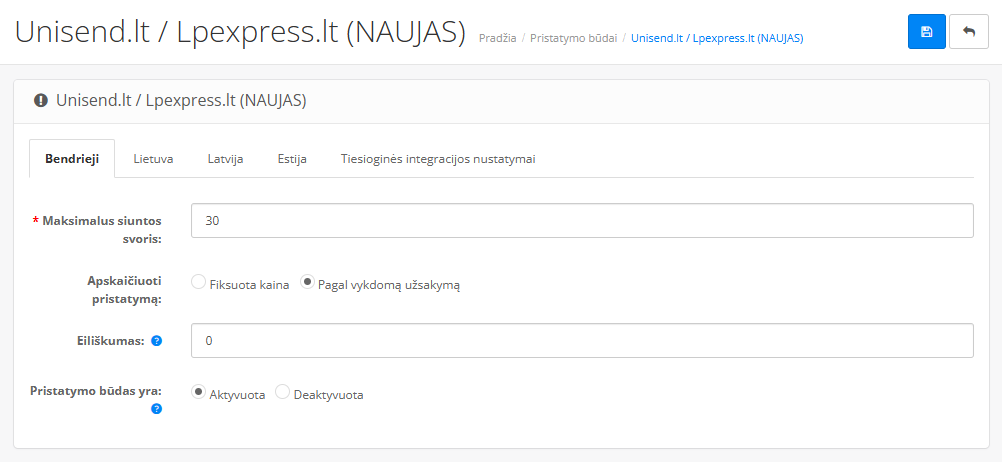Choose the Aktyvuota radio button

198,393
